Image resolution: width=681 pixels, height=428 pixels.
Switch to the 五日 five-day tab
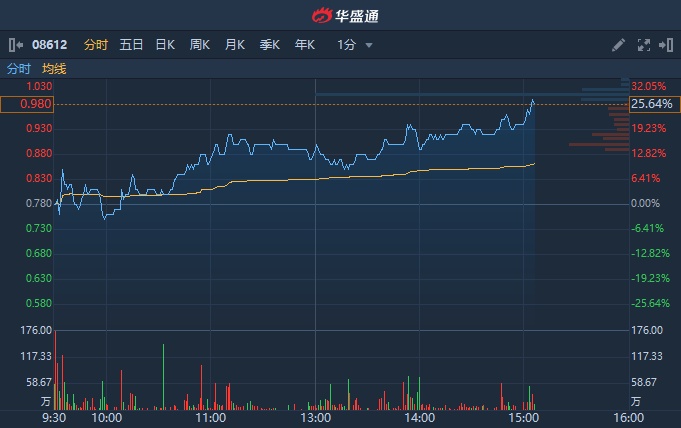(131, 44)
